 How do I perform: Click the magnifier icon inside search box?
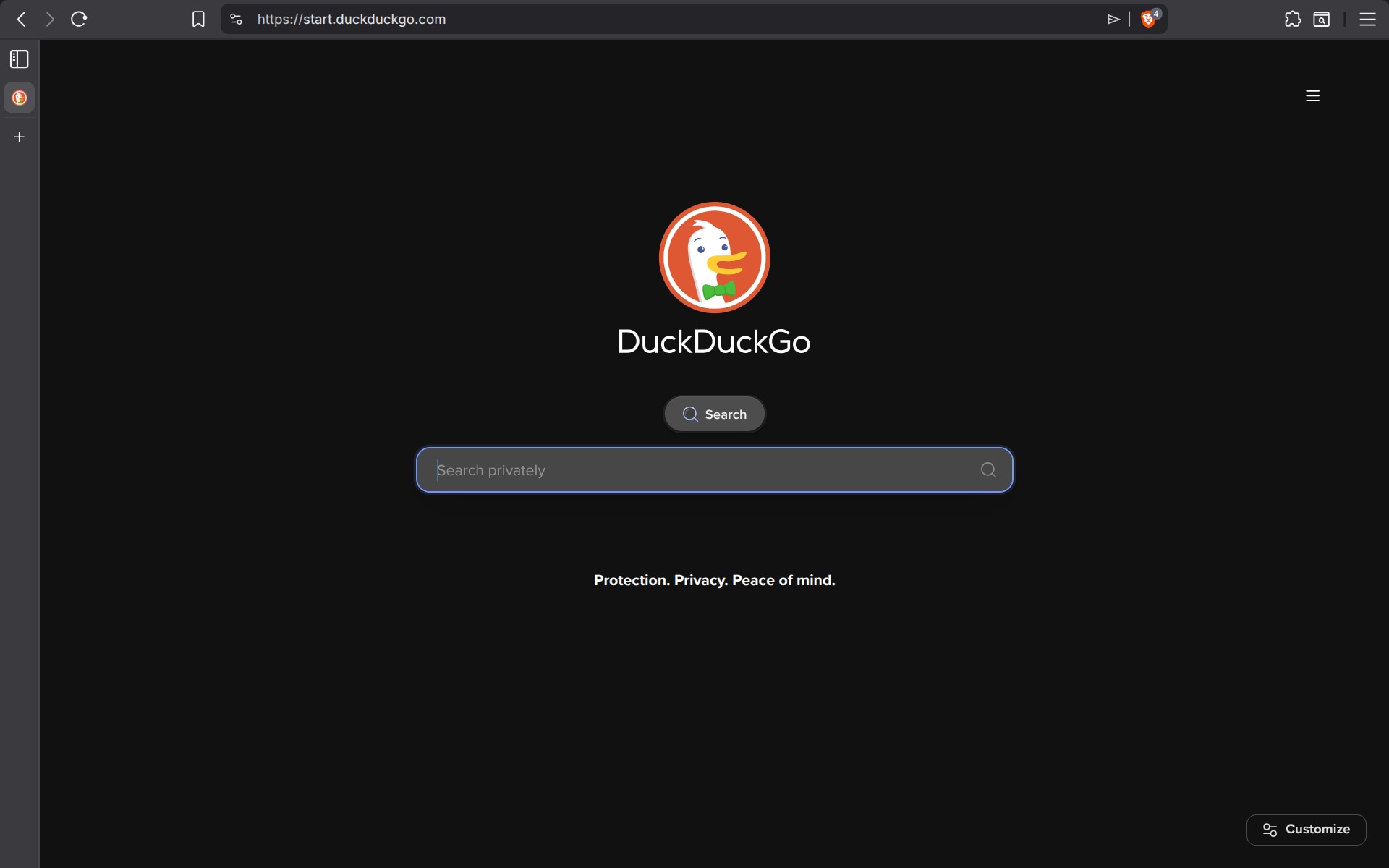988,470
